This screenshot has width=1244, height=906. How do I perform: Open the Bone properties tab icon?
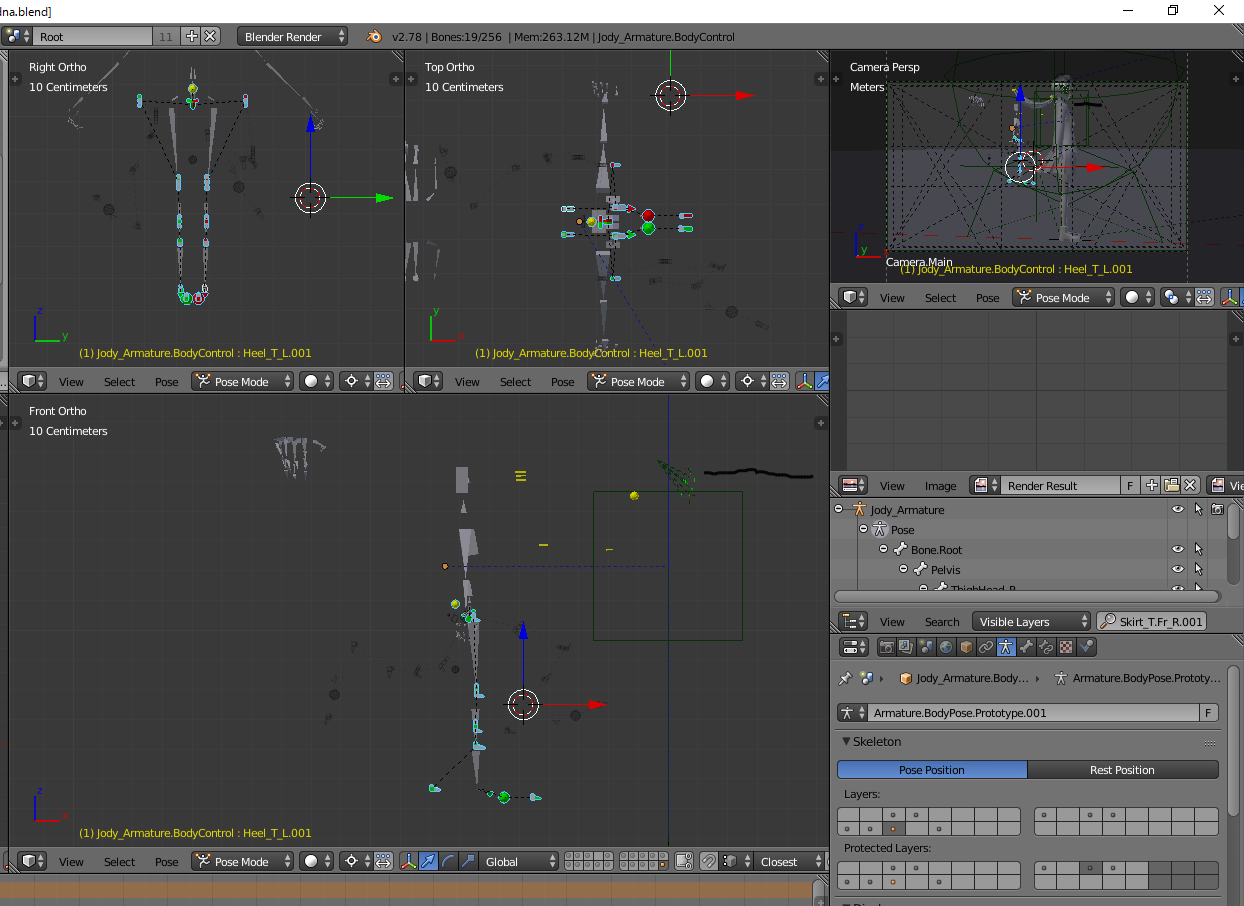click(x=1026, y=647)
